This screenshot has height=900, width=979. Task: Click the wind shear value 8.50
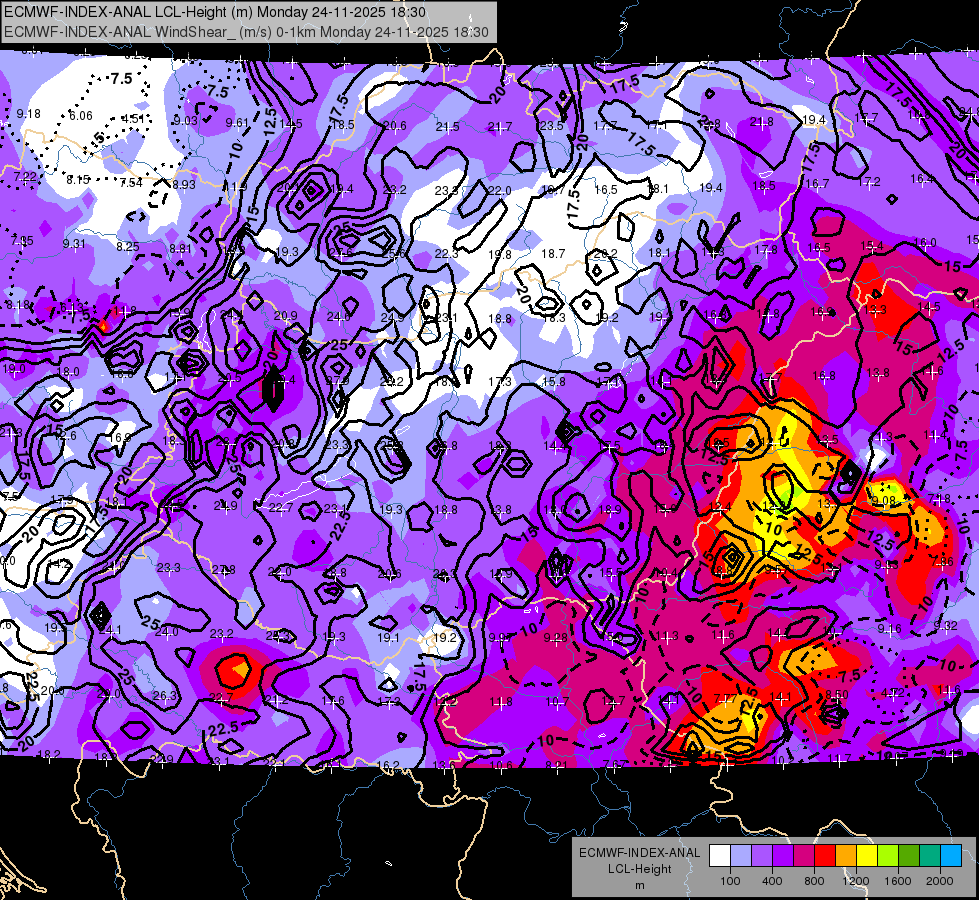pos(837,695)
